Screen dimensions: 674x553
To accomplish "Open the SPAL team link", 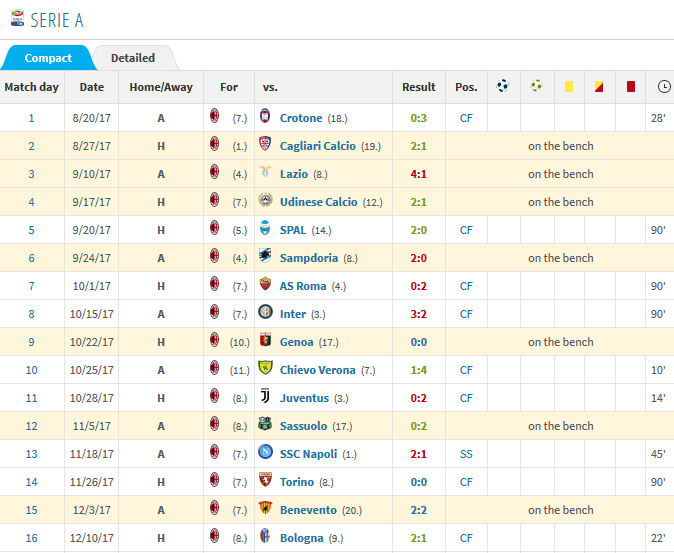I will (x=293, y=230).
